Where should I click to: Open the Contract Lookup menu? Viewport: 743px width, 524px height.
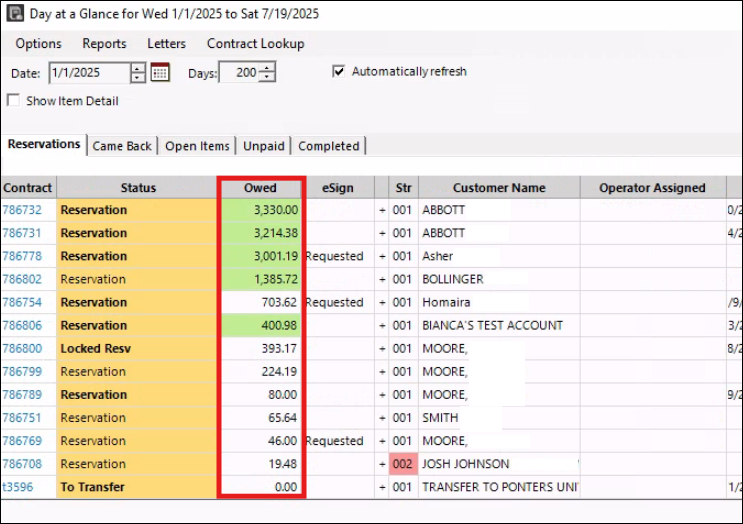(x=255, y=44)
